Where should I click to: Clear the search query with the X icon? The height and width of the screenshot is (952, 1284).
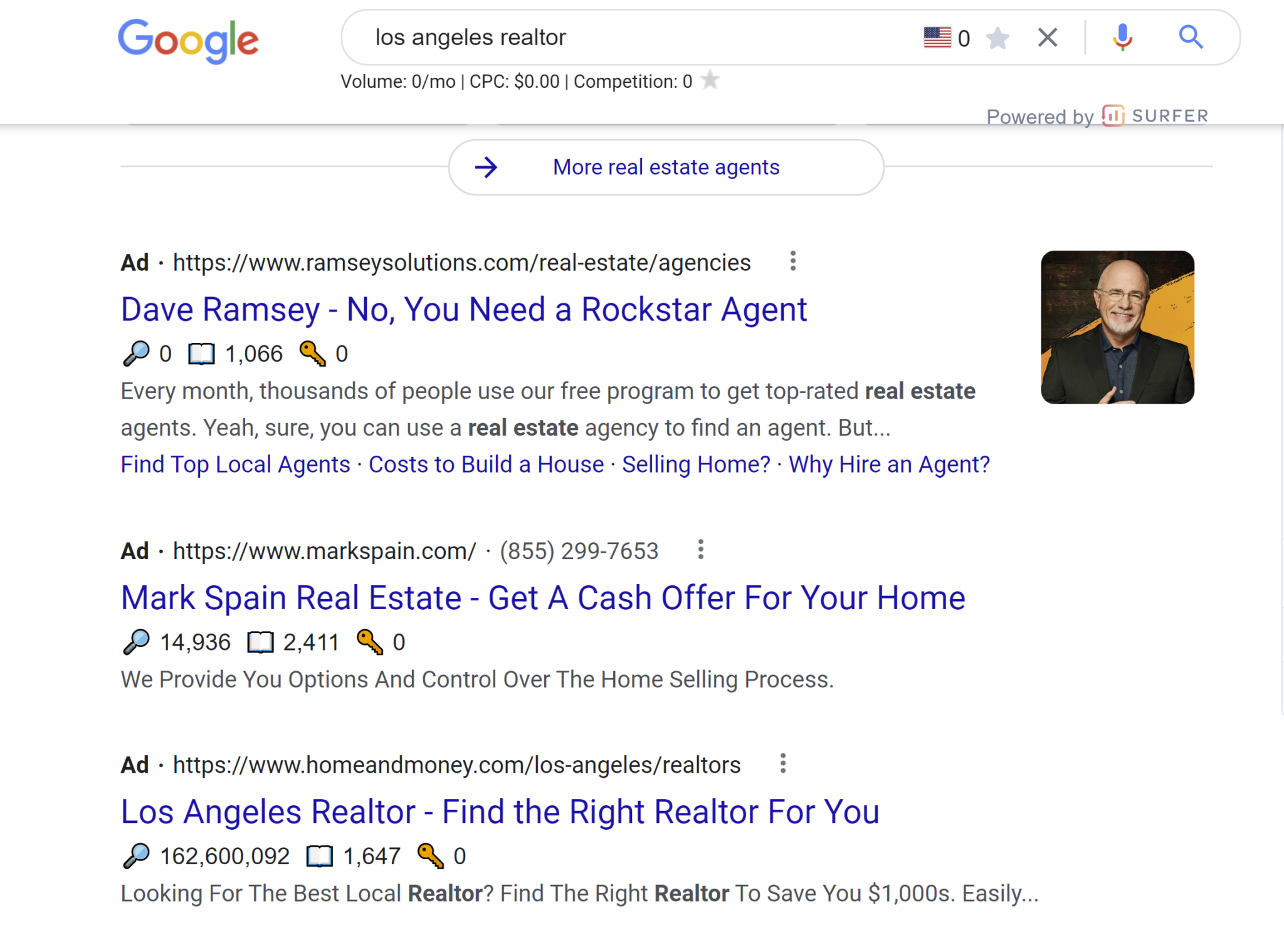[x=1046, y=38]
